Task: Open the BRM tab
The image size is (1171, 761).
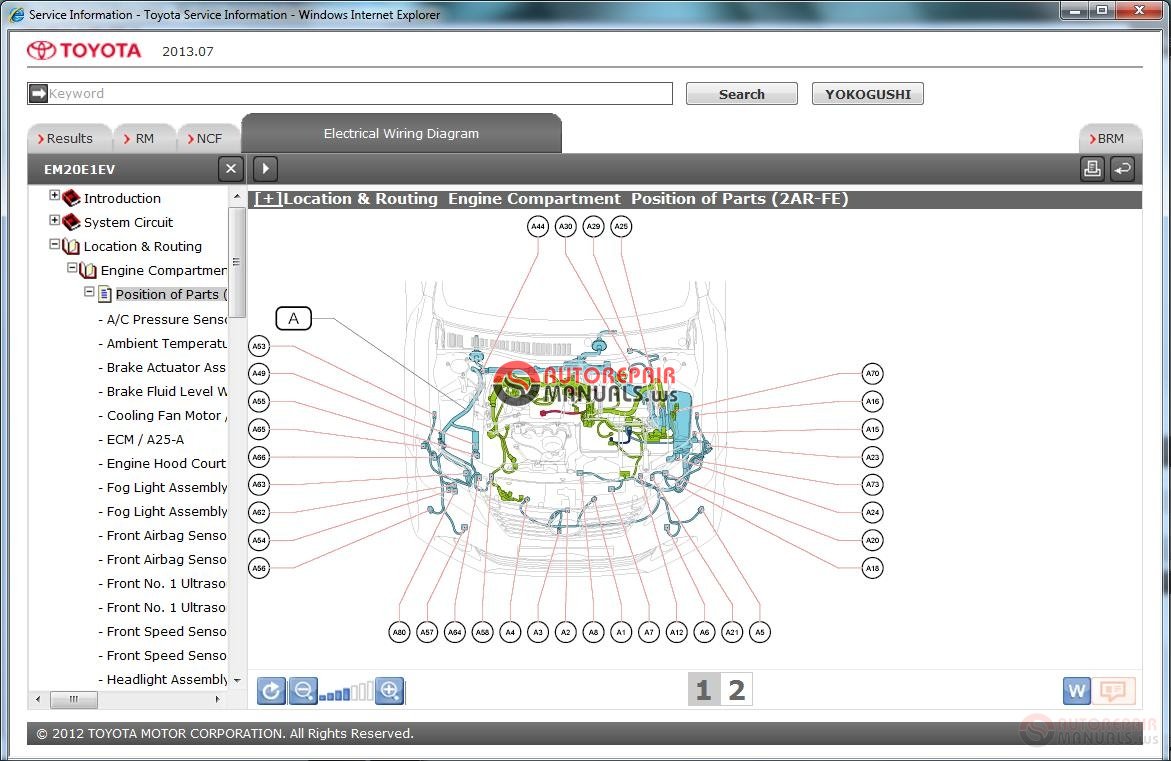Action: point(1111,138)
